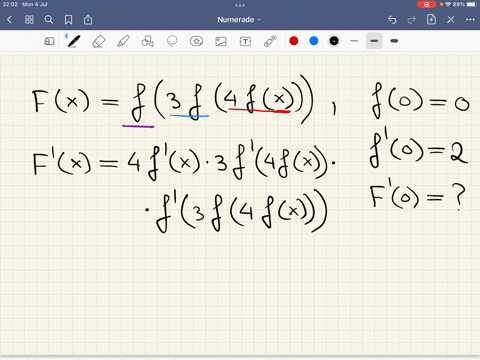The image size is (480, 360).
Task: Open the share export menu
Action: tap(88, 20)
